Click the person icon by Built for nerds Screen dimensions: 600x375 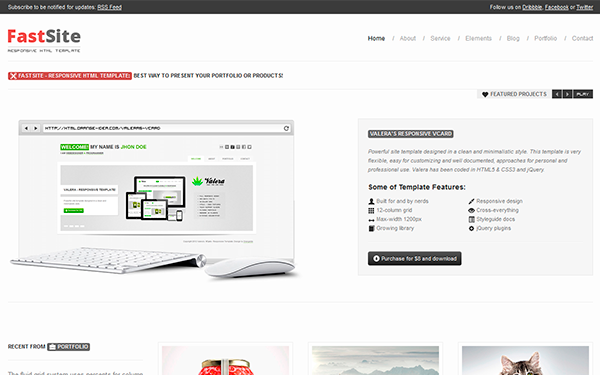tap(371, 201)
